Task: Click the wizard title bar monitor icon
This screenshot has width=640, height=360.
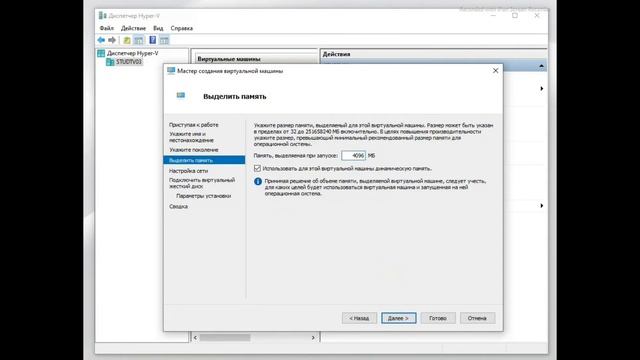Action: pos(171,71)
